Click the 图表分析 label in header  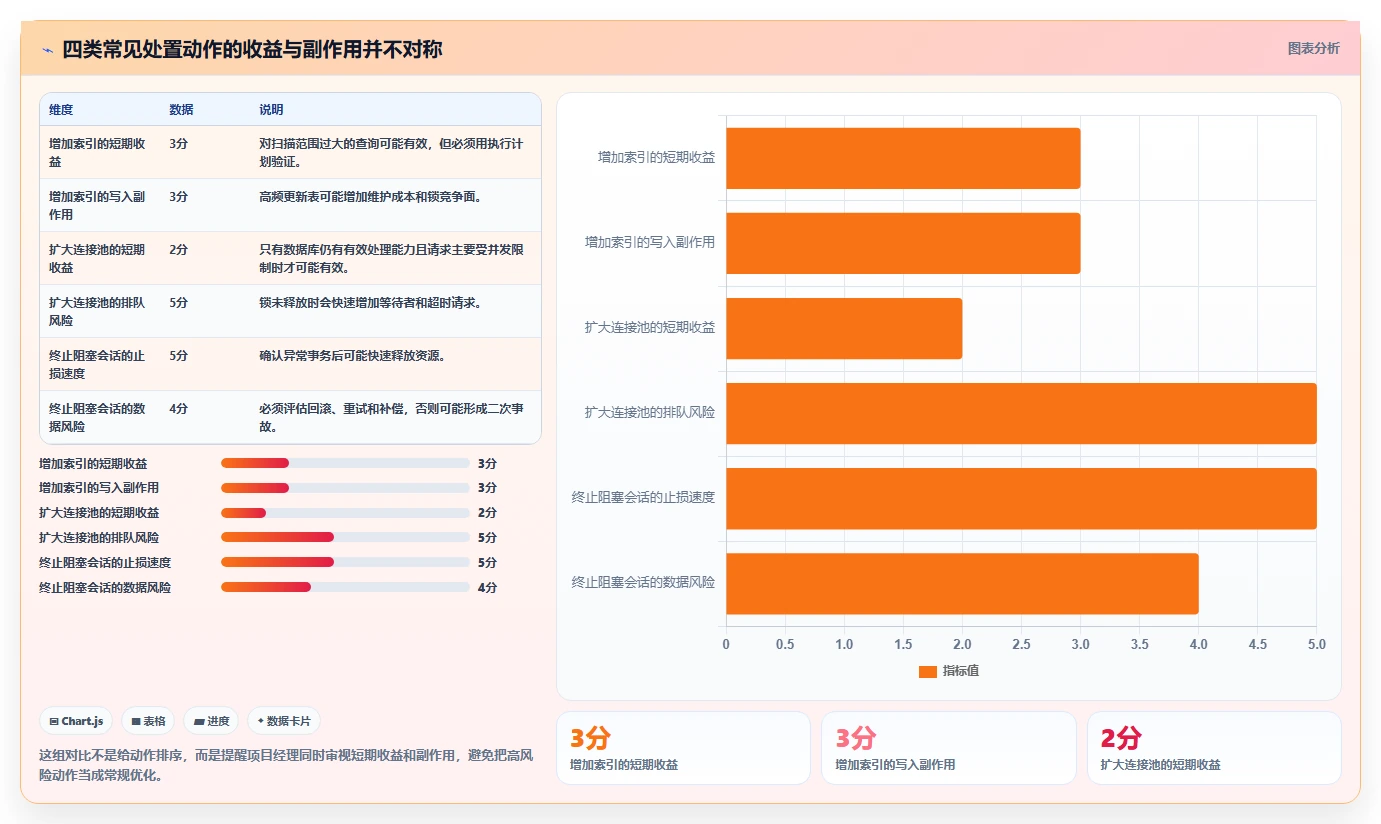[x=1313, y=48]
